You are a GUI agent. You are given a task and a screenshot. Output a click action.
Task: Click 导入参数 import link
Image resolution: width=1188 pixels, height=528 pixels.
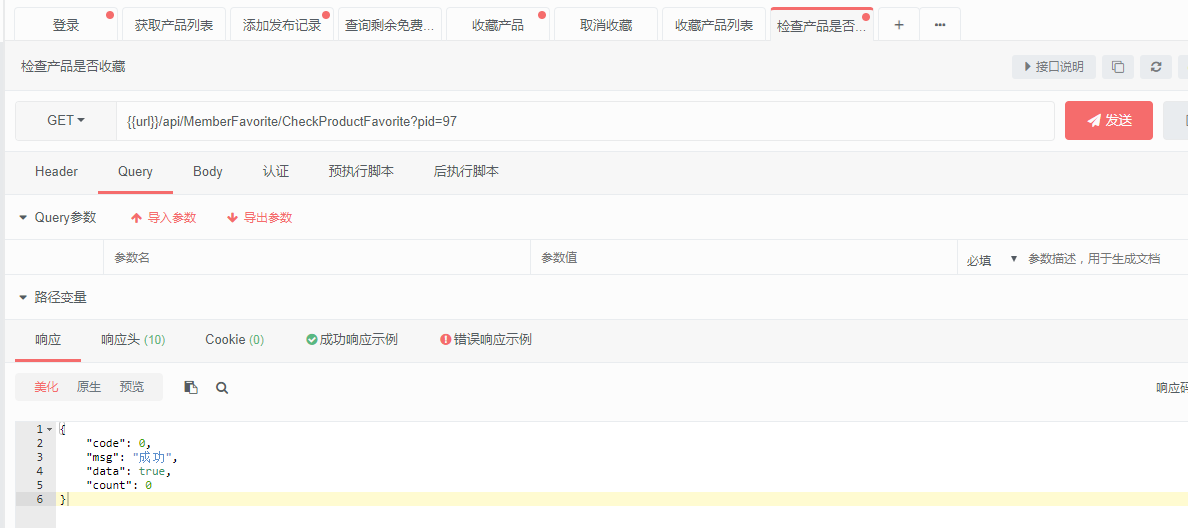(164, 218)
